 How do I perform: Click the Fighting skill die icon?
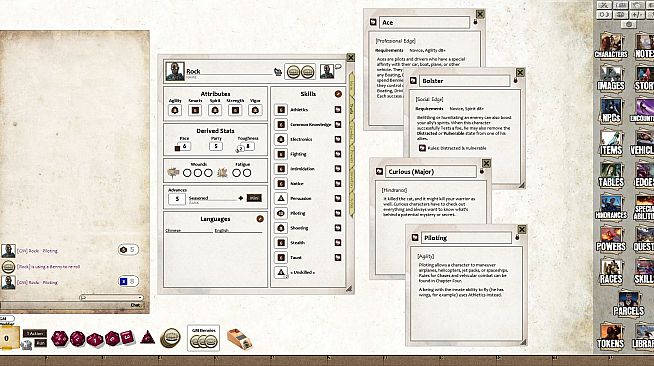click(281, 154)
